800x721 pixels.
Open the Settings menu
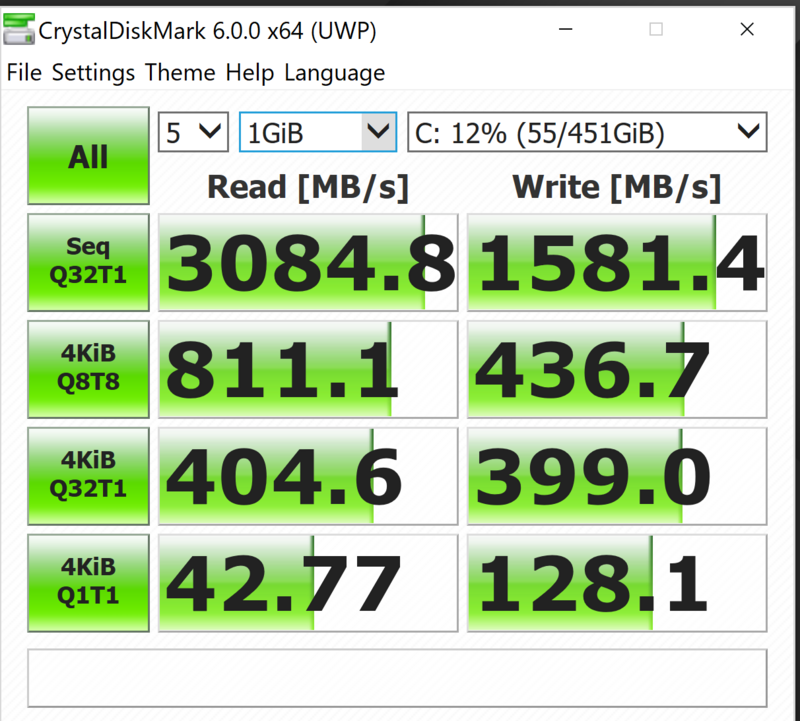[x=93, y=72]
